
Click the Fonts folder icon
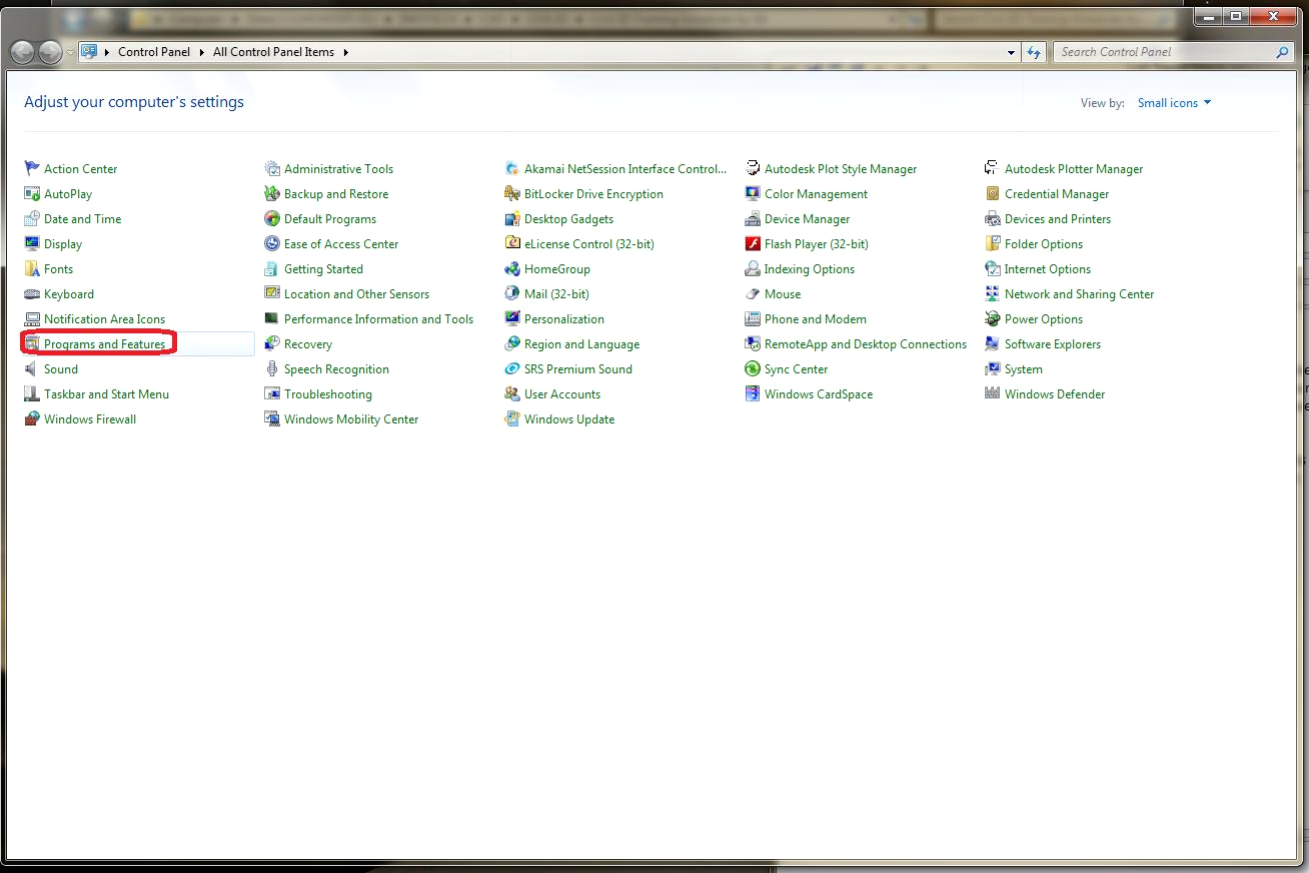(32, 269)
